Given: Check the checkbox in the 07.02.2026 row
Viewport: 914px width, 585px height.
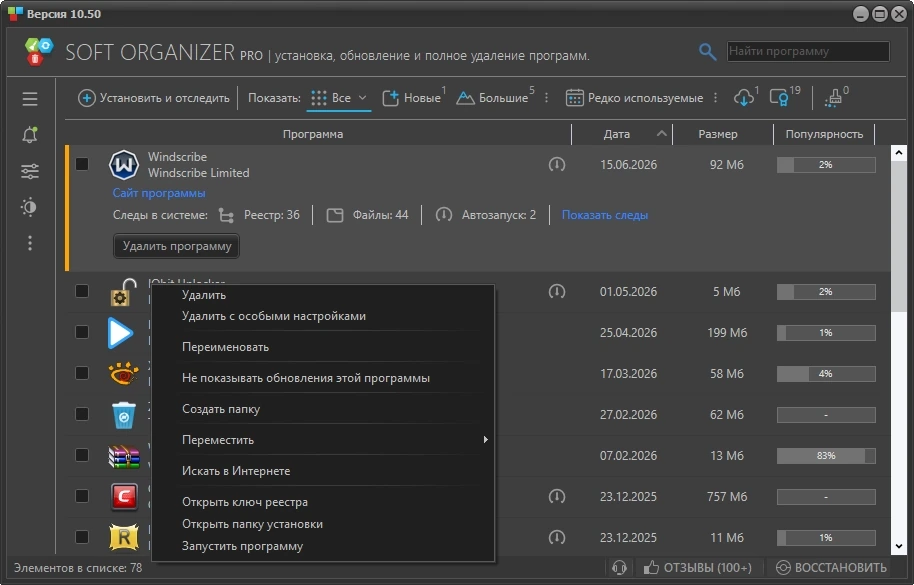Looking at the screenshot, I should pos(82,455).
